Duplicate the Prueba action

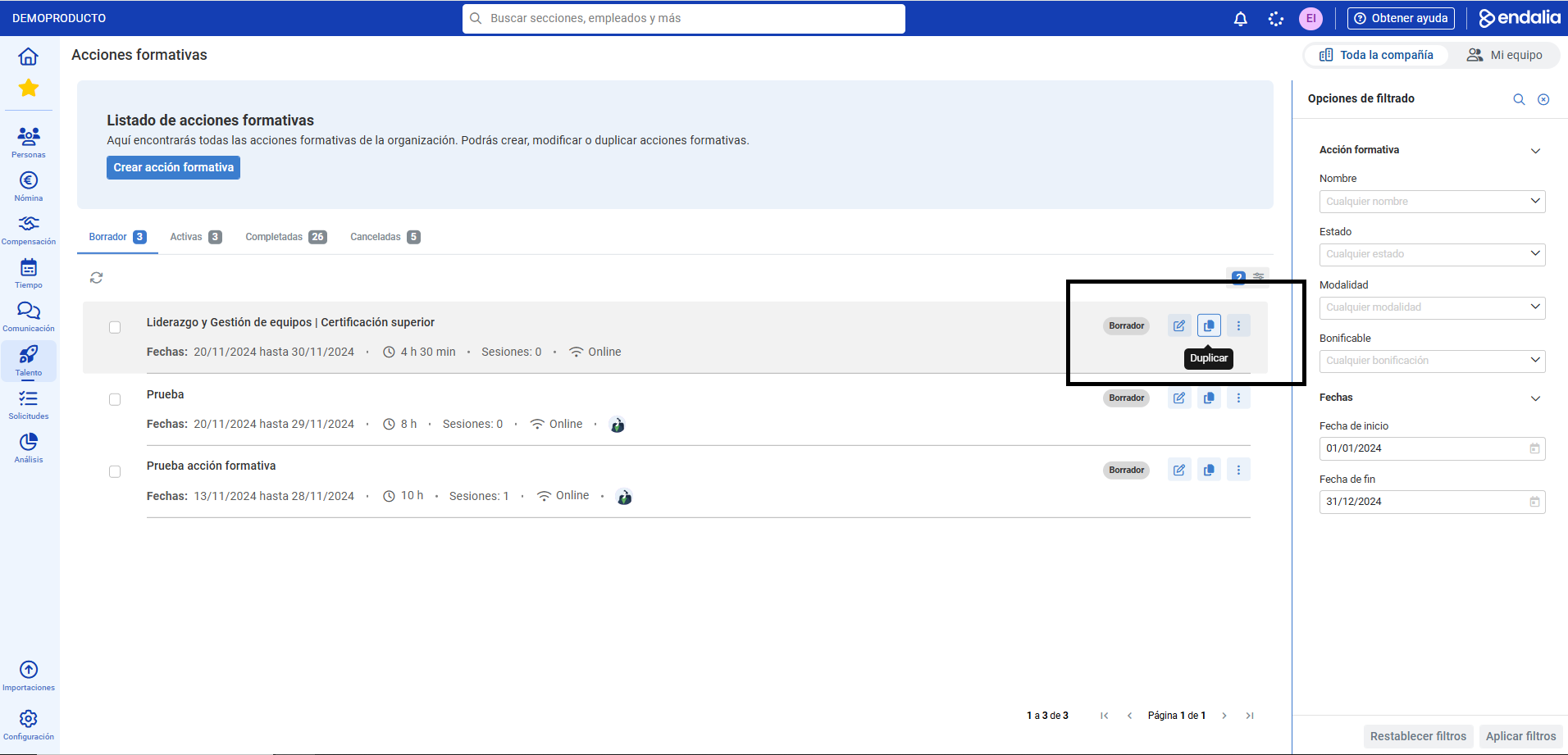pyautogui.click(x=1209, y=398)
